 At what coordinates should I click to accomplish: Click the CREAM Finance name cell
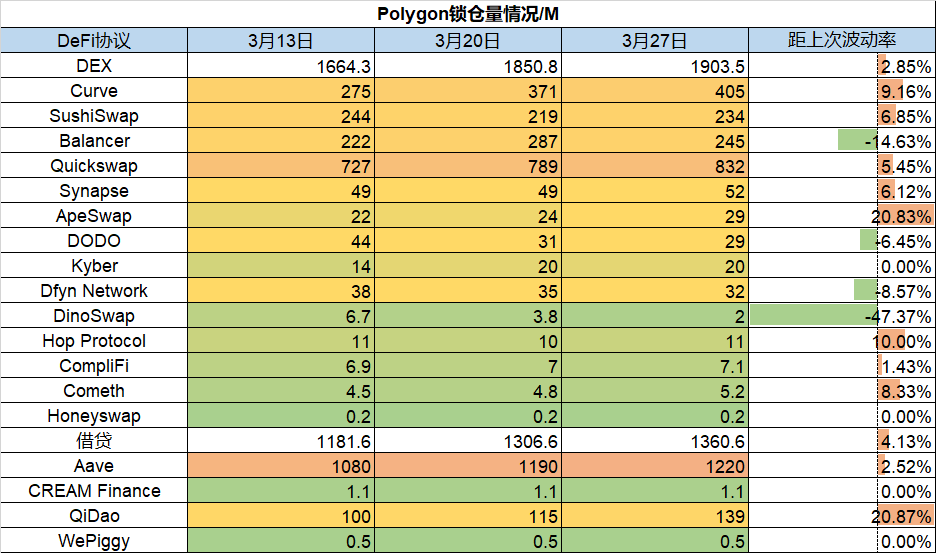[x=94, y=491]
